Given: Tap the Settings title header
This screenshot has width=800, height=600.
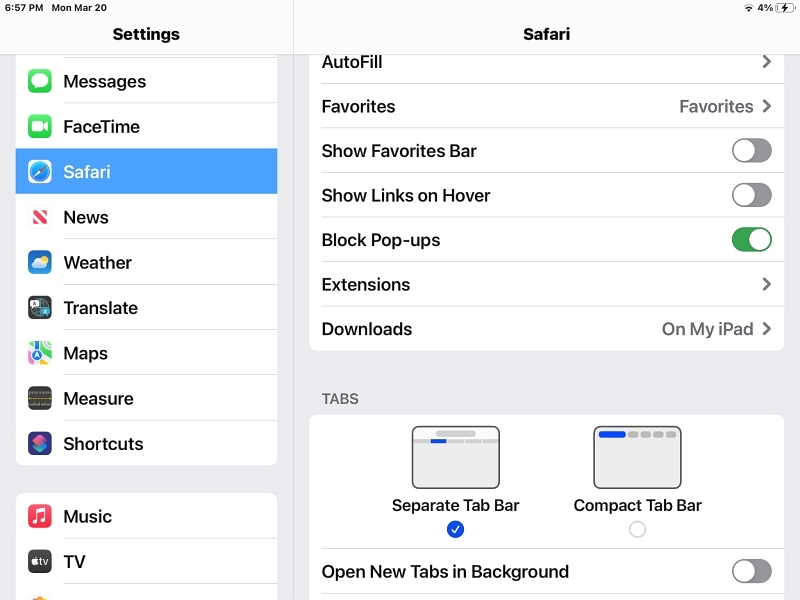Looking at the screenshot, I should [146, 34].
